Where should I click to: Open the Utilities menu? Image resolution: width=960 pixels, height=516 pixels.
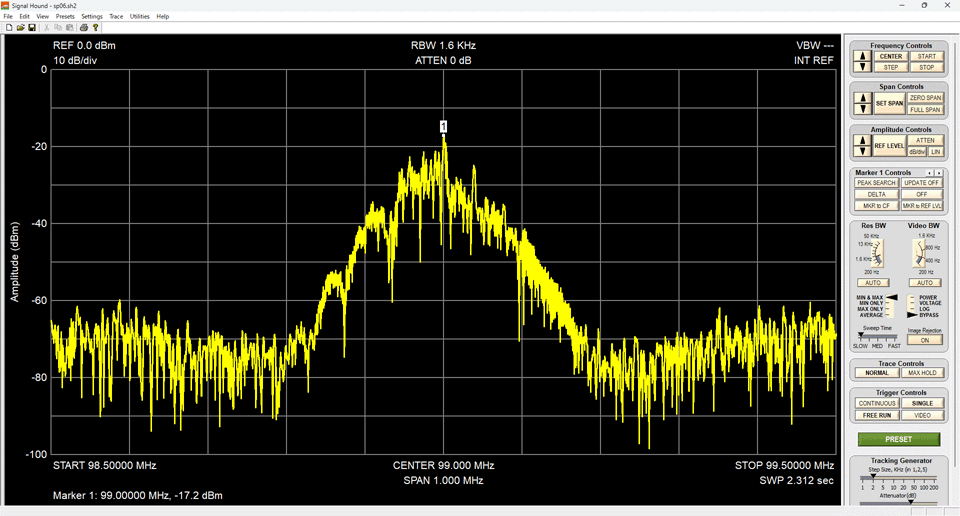pyautogui.click(x=140, y=17)
